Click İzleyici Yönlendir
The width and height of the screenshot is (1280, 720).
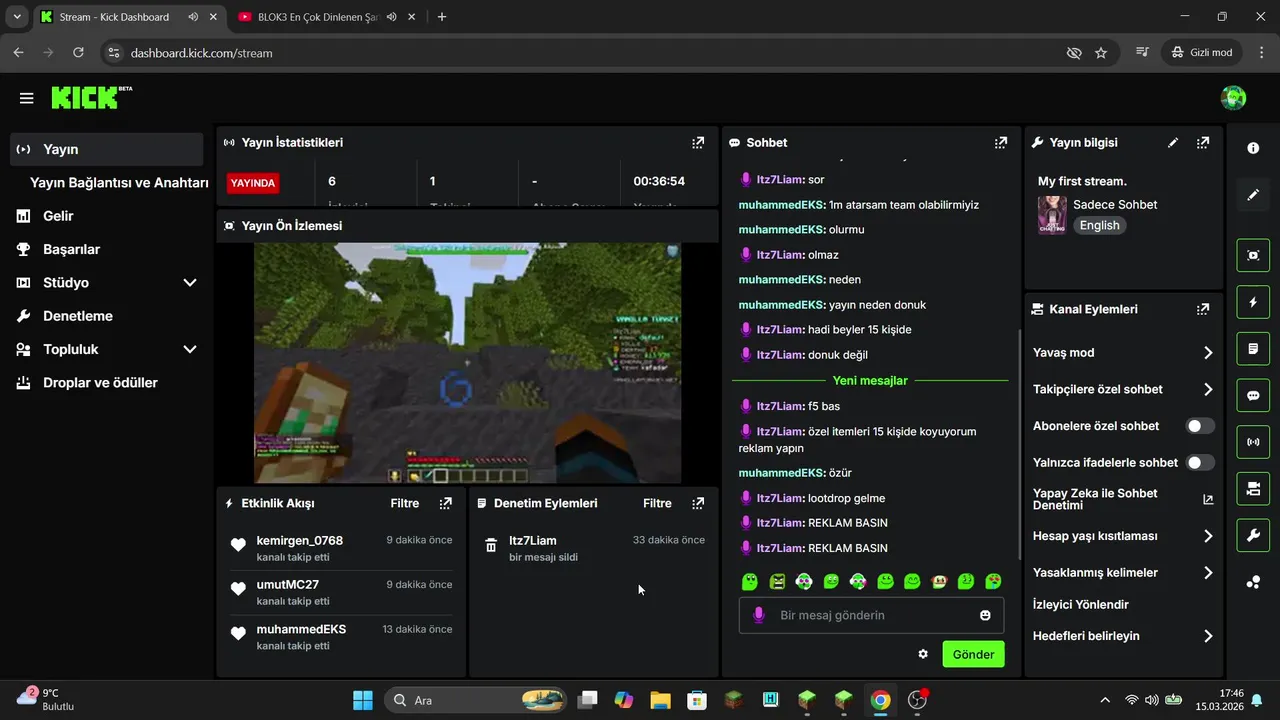tap(1081, 605)
